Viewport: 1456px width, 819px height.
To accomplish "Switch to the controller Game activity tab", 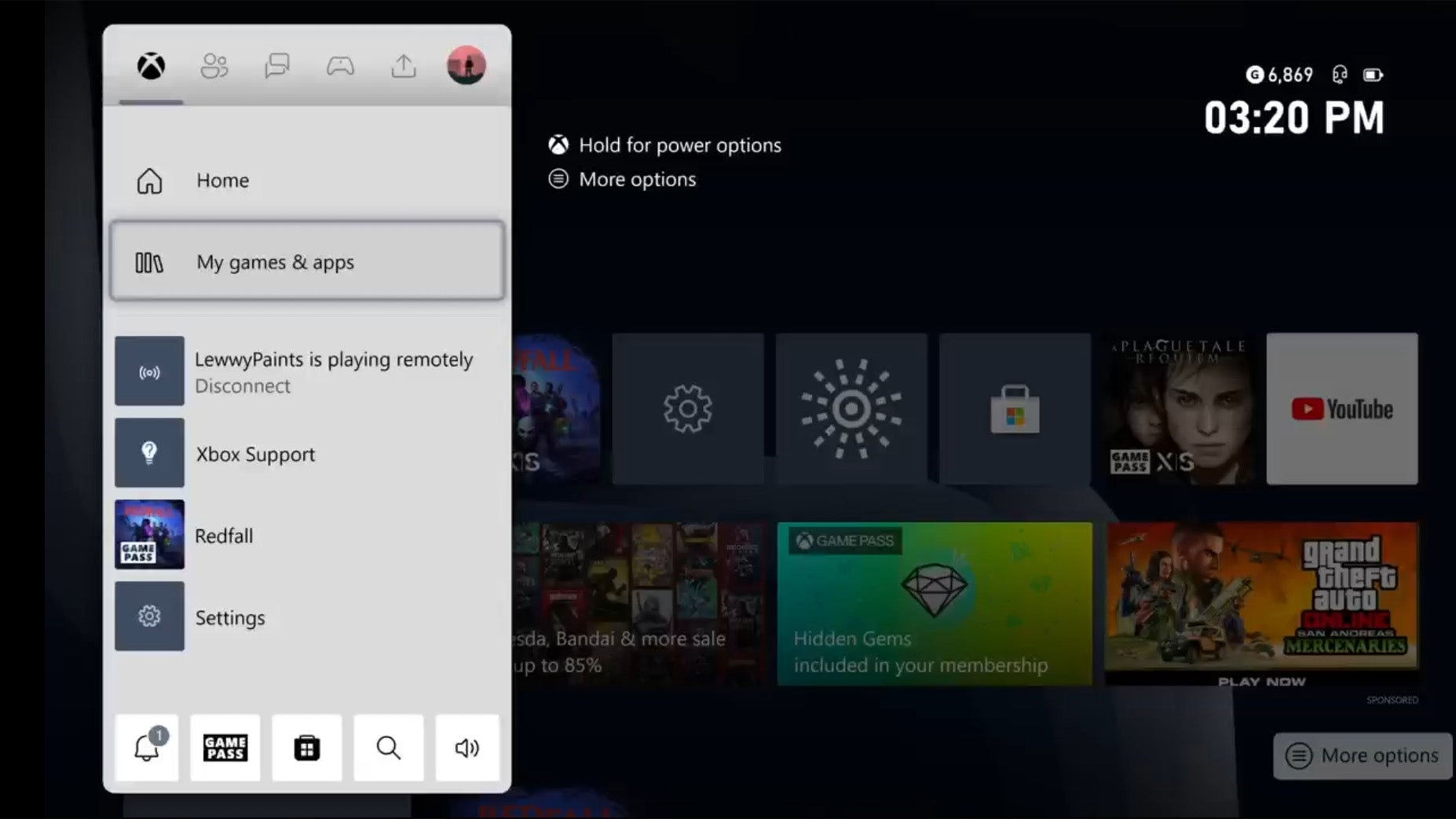I will pos(340,66).
